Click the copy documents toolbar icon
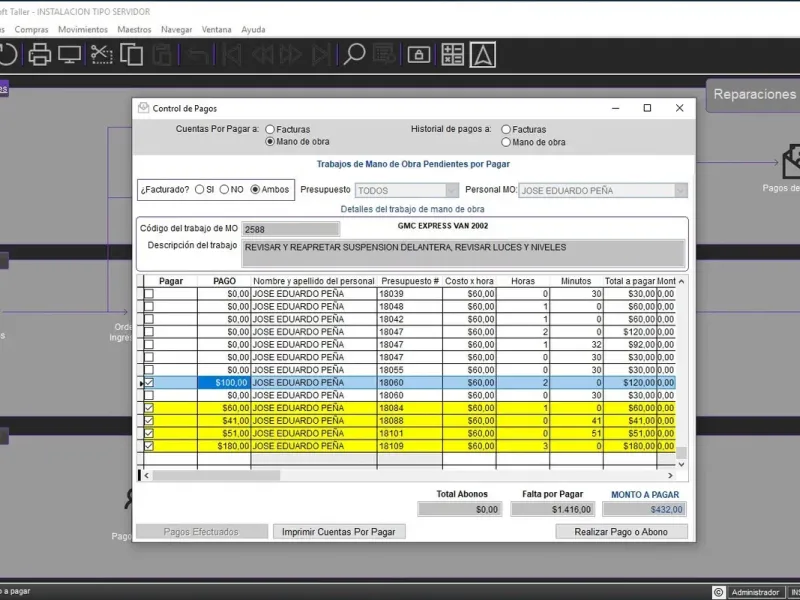800x600 pixels. point(131,54)
